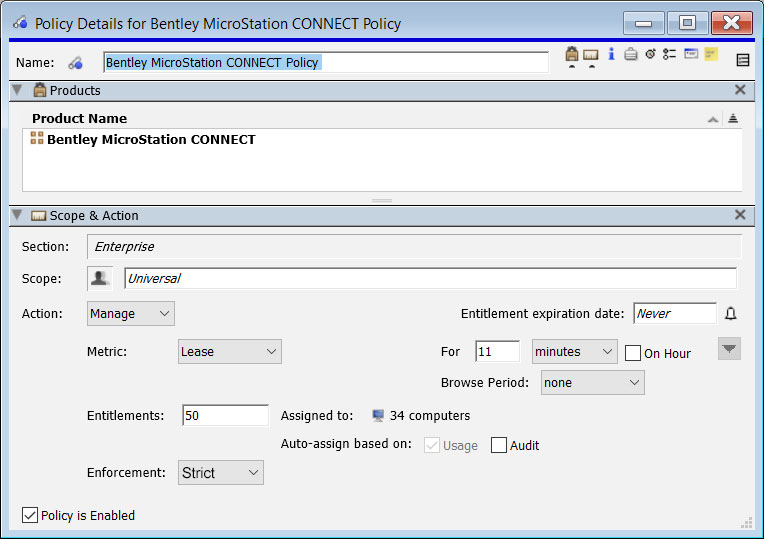Click the gray briefcase toolbar icon
Image resolution: width=764 pixels, height=539 pixels.
(x=630, y=54)
